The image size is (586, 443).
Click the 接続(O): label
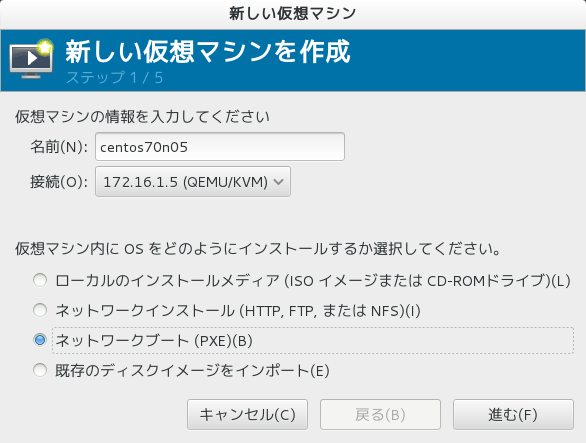pyautogui.click(x=59, y=182)
